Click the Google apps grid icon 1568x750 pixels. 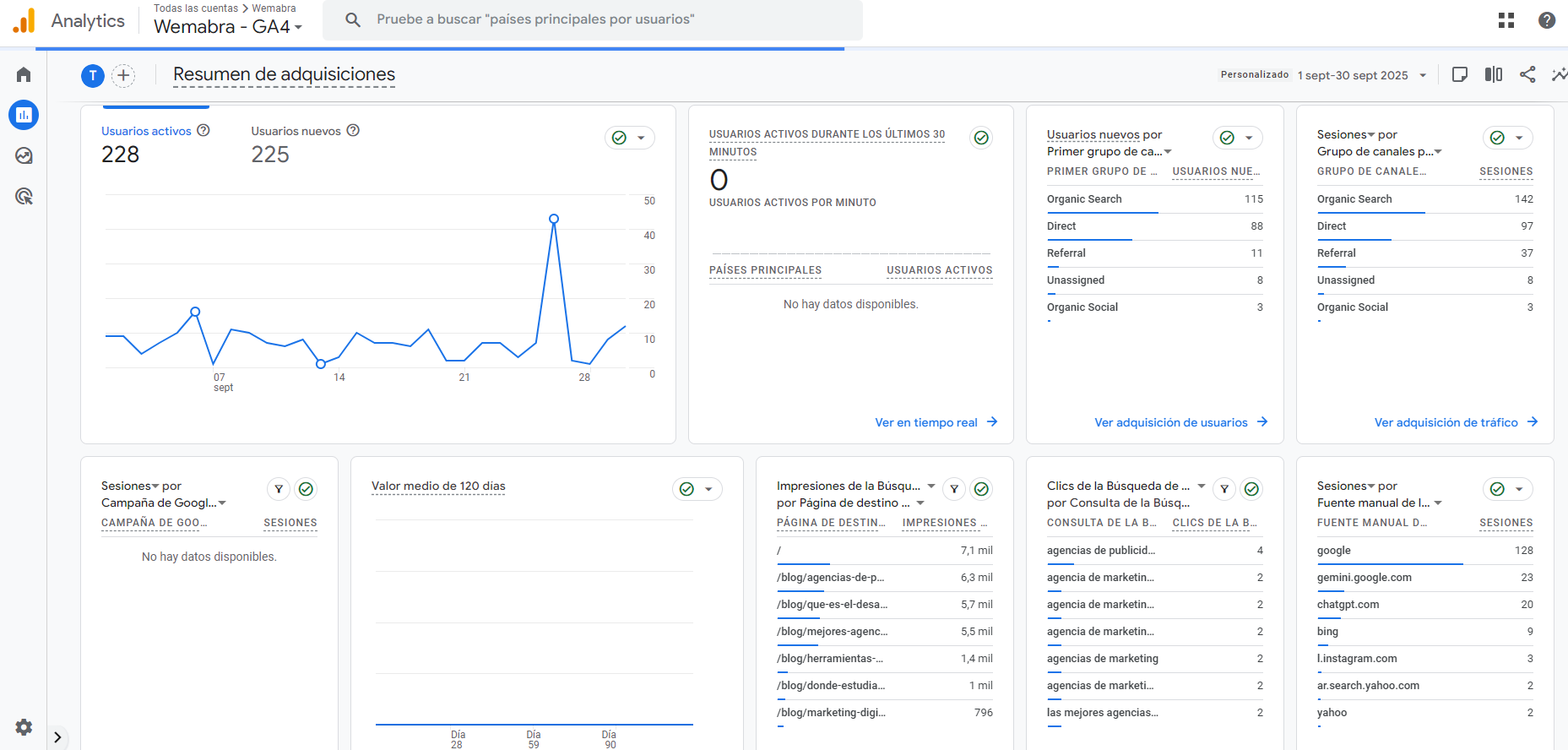click(1506, 20)
